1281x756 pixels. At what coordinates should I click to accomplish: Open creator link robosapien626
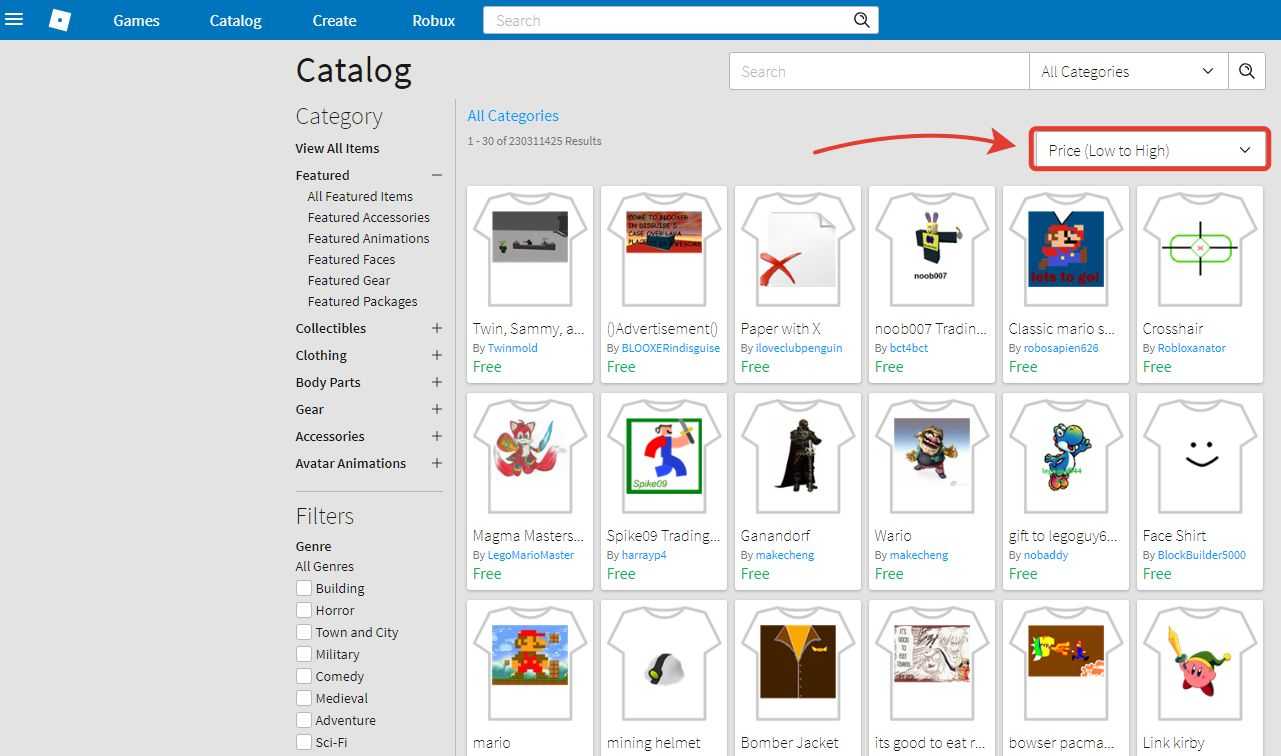click(1060, 348)
